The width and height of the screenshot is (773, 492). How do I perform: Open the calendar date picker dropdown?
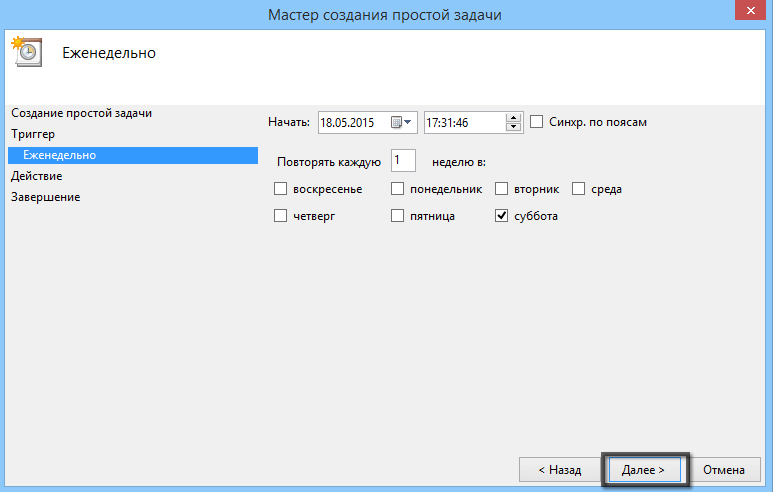pyautogui.click(x=401, y=122)
